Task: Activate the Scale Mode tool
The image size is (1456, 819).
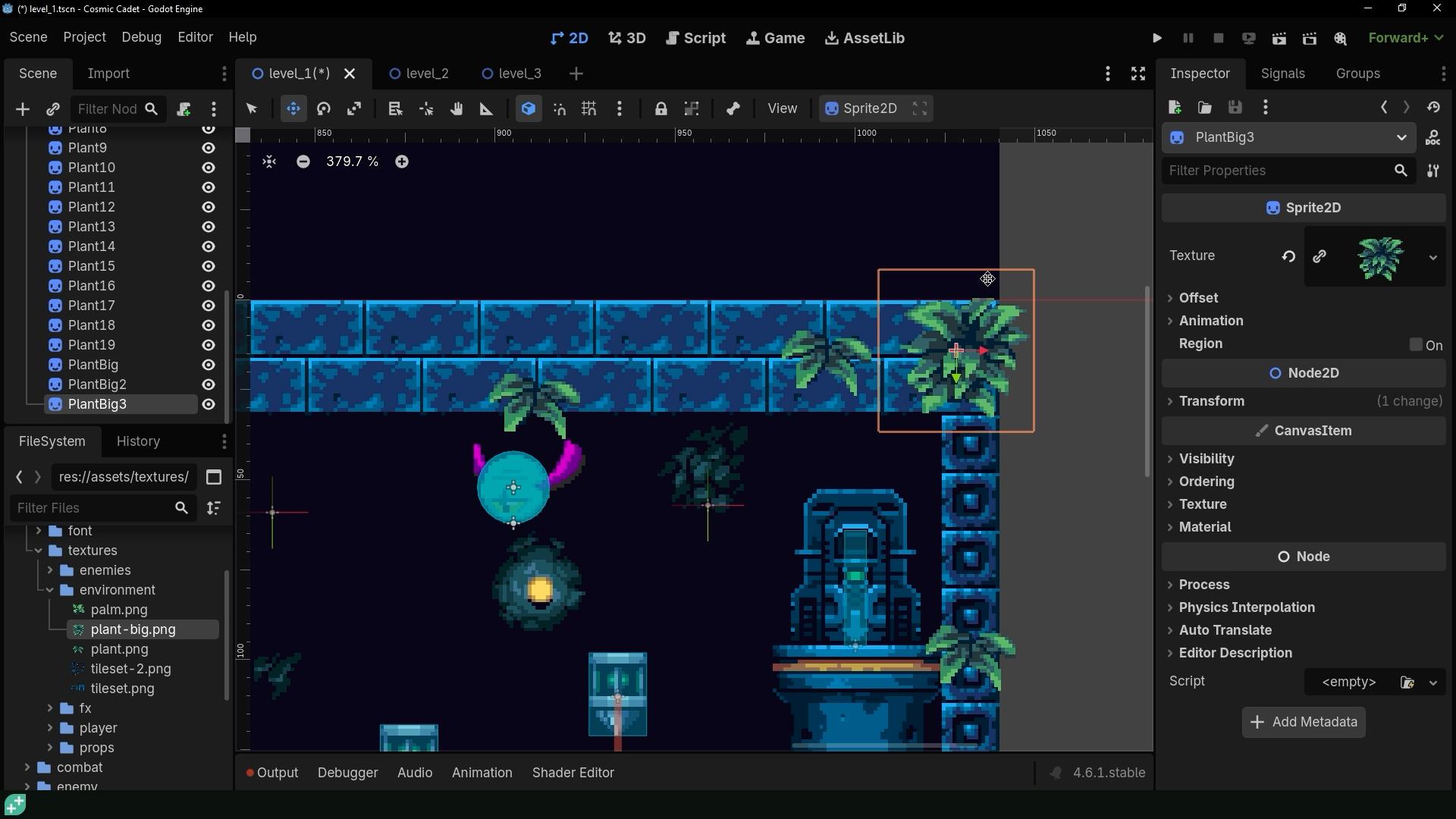Action: 354,109
